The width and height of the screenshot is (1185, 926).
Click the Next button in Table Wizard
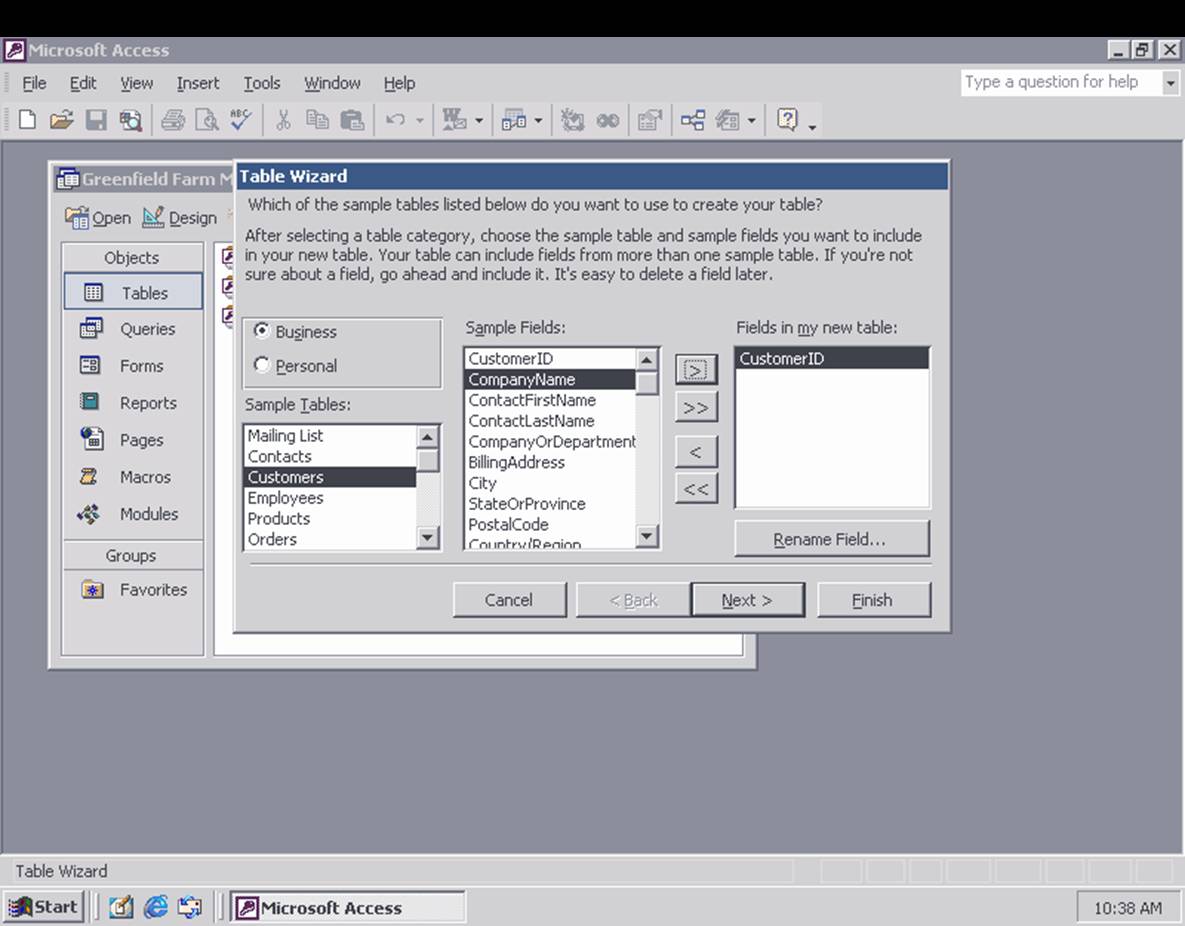(x=747, y=599)
